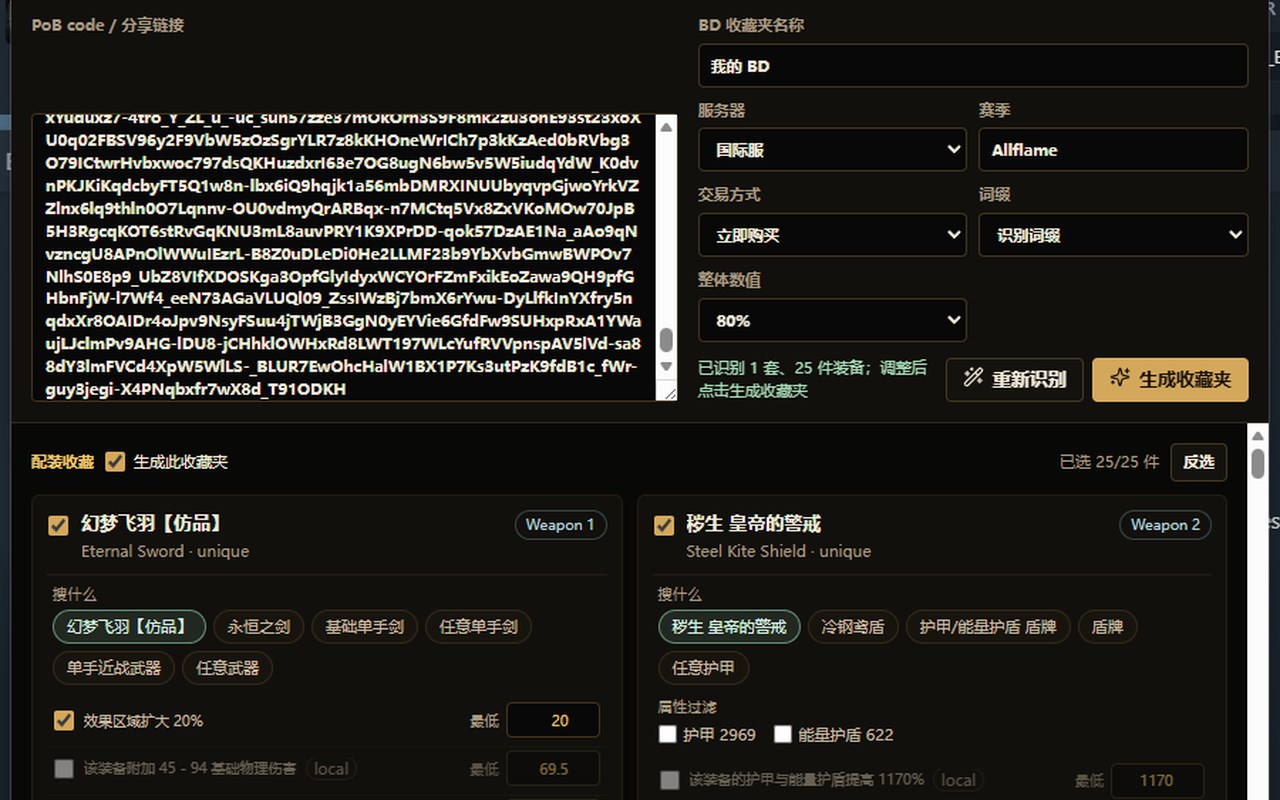
Task: Click the BD 收藏夹名称 input field
Action: click(973, 66)
